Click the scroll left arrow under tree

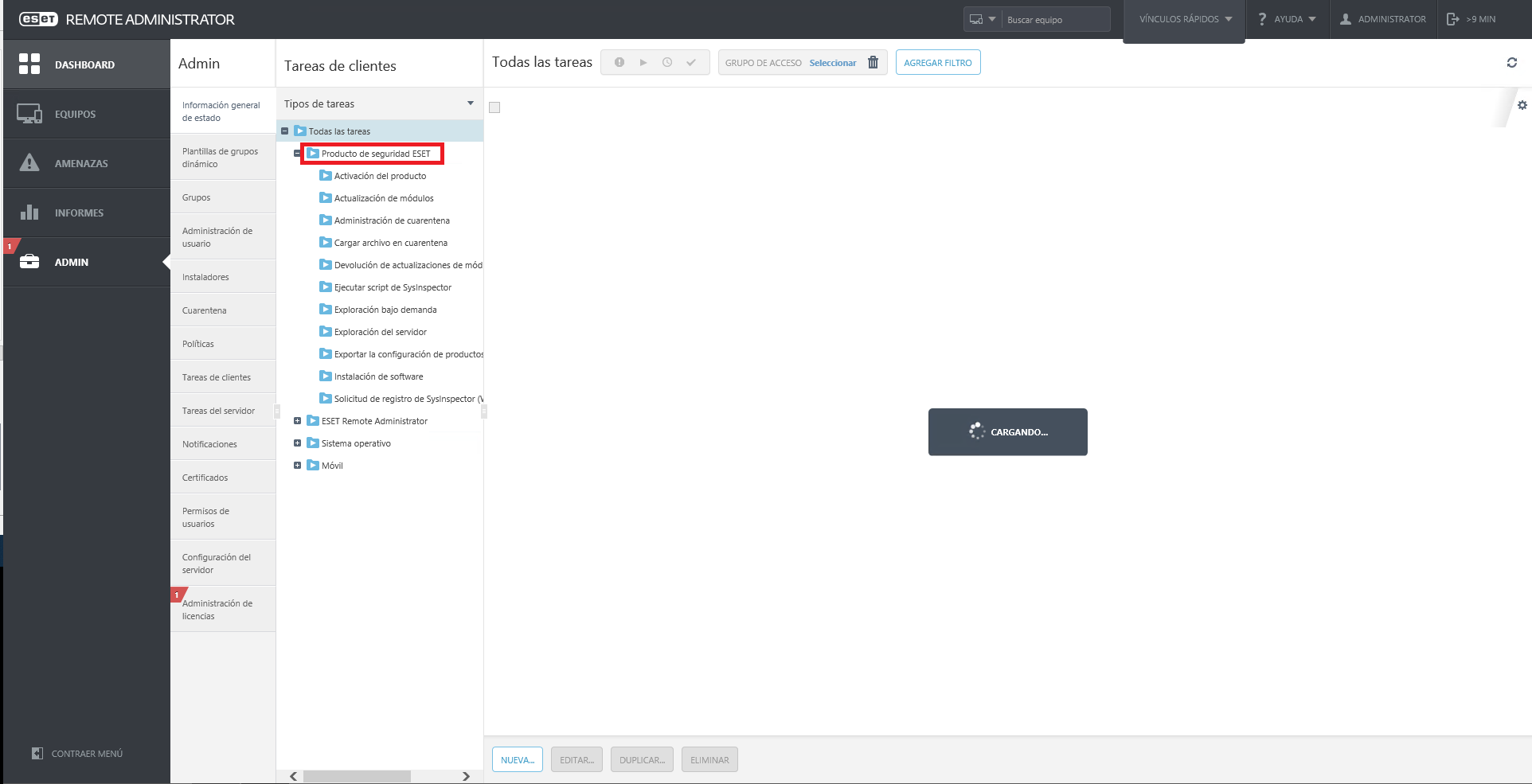coord(294,776)
